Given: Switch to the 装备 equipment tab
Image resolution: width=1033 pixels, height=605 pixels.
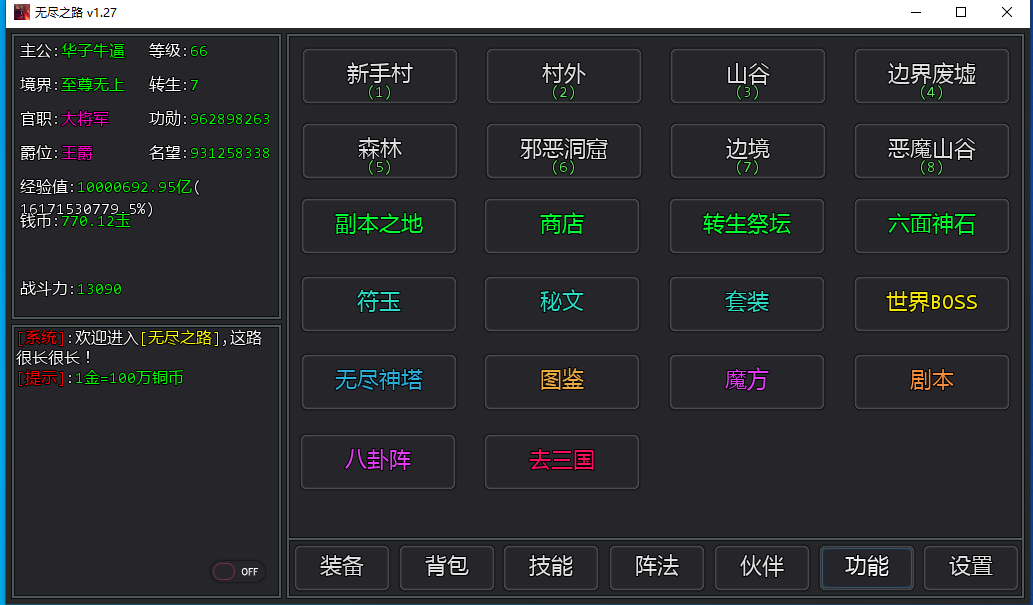Looking at the screenshot, I should tap(342, 567).
